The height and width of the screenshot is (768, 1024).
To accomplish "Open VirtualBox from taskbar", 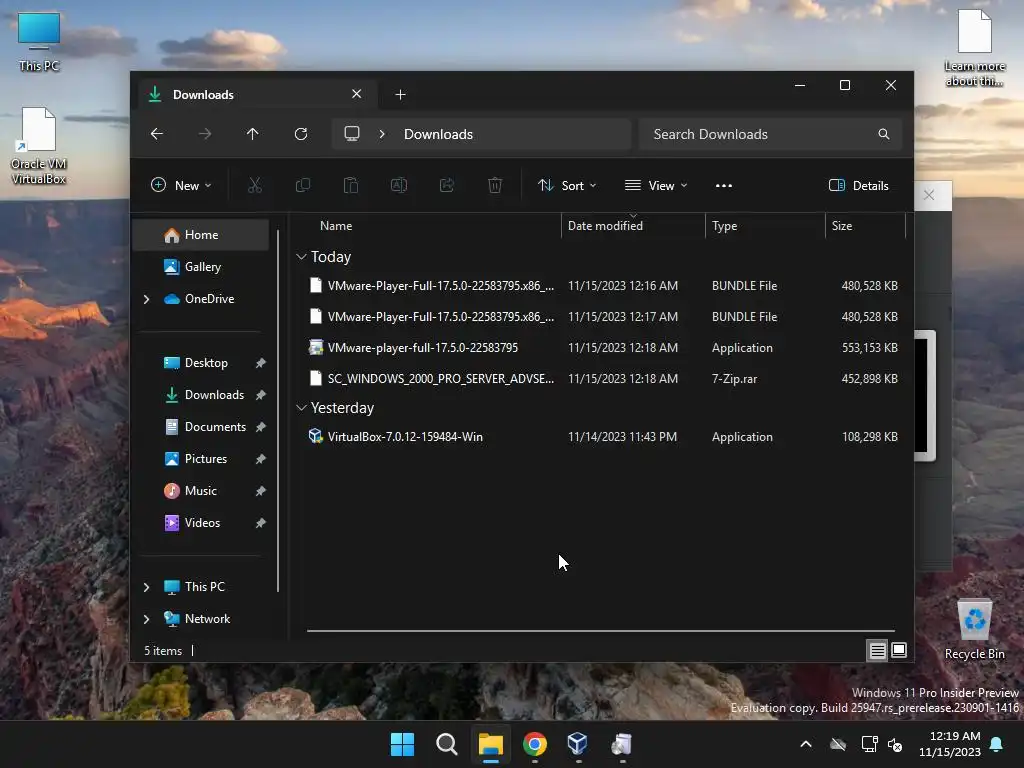I will 578,744.
